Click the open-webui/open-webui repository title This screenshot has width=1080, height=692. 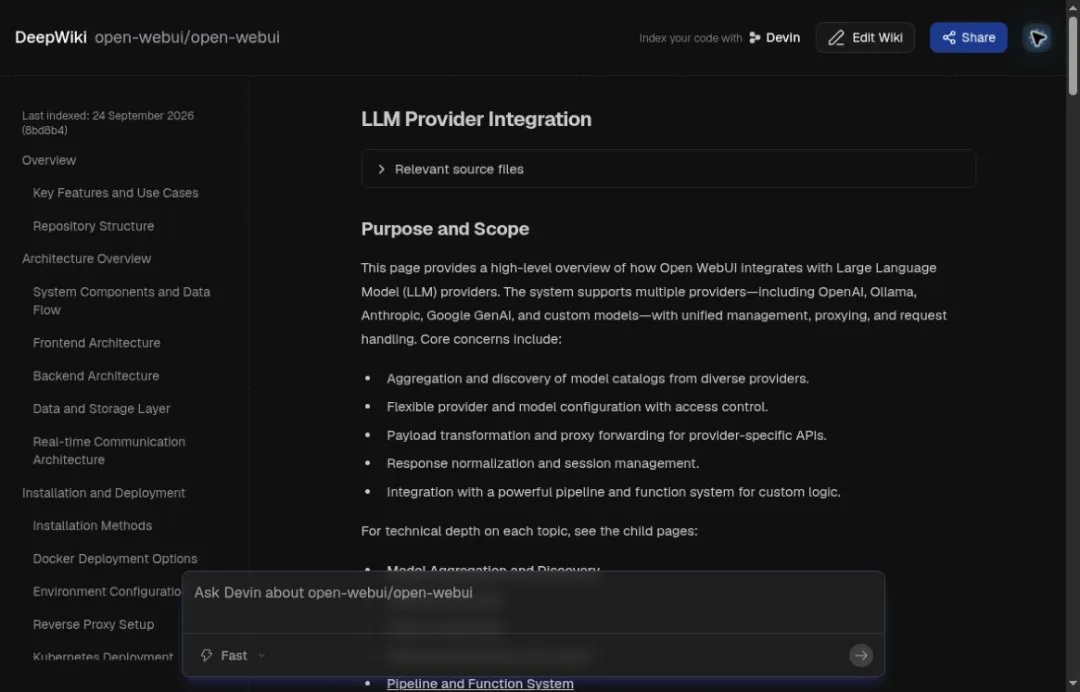[x=187, y=38]
